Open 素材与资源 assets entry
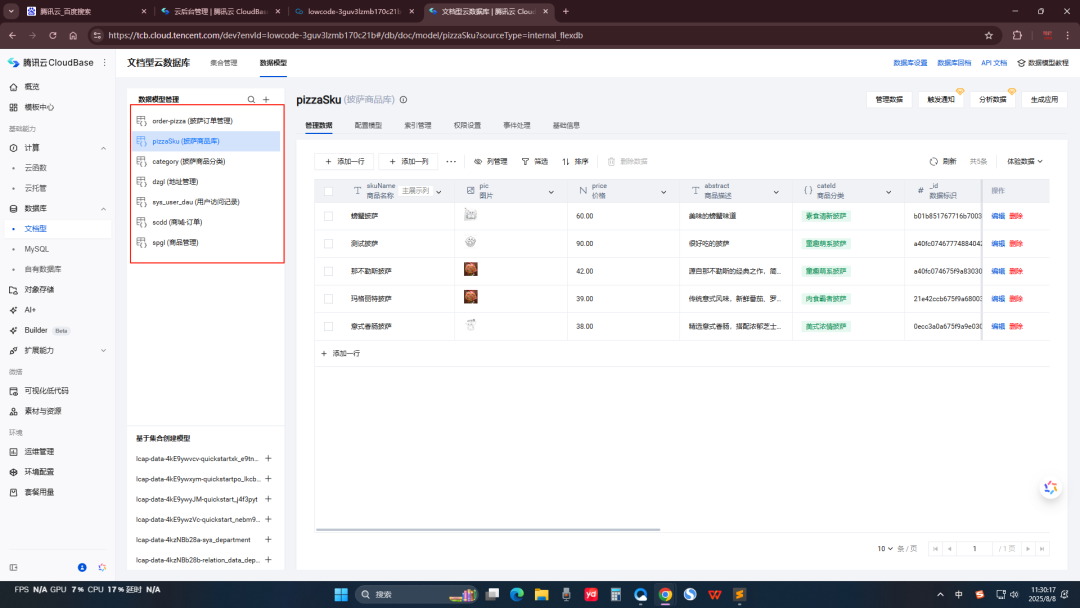 (x=43, y=411)
